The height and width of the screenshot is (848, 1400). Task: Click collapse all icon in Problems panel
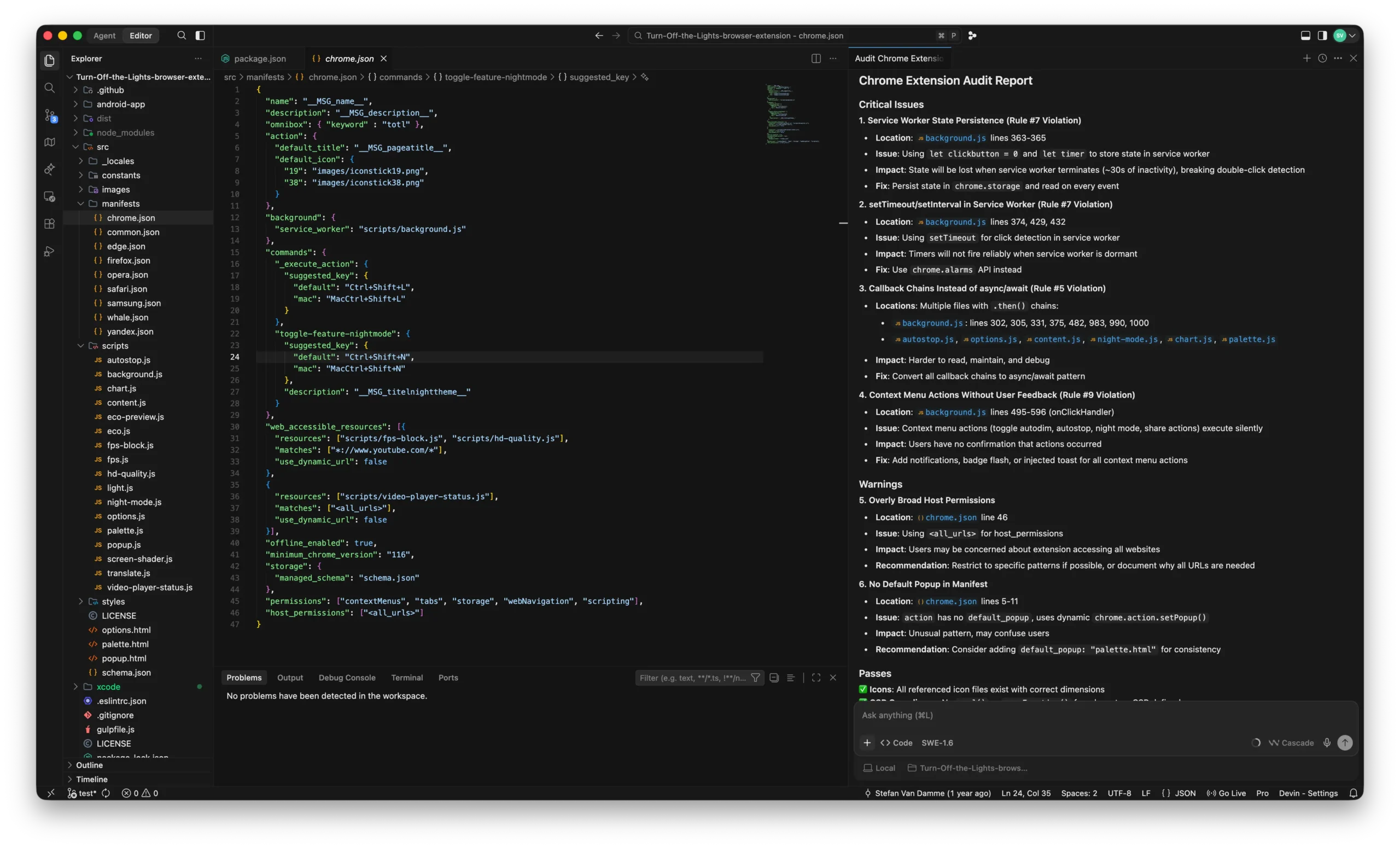pyautogui.click(x=774, y=677)
